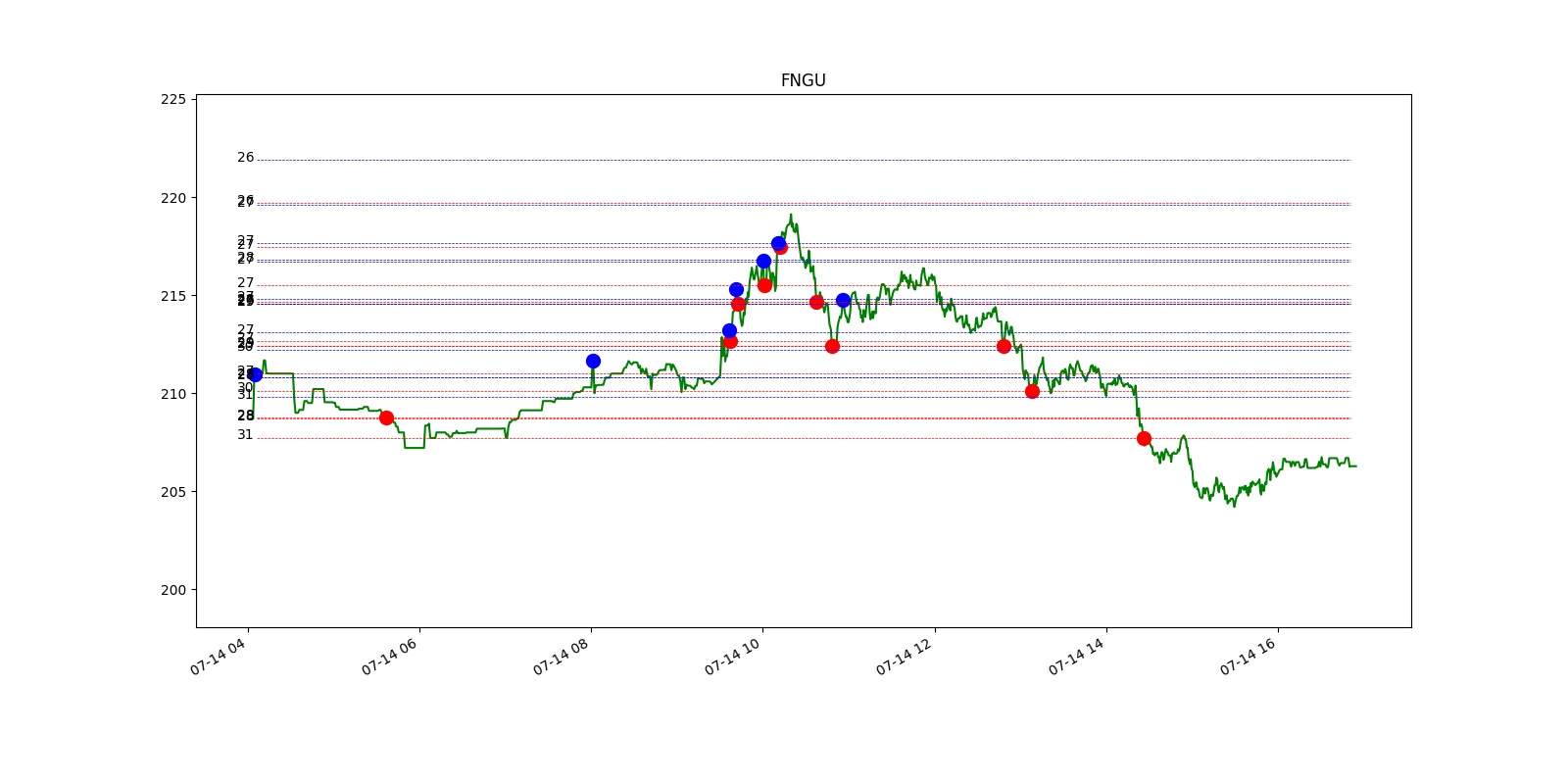Click the FNGU chart title
Viewport: 1568px width, 784px height.
click(x=803, y=80)
